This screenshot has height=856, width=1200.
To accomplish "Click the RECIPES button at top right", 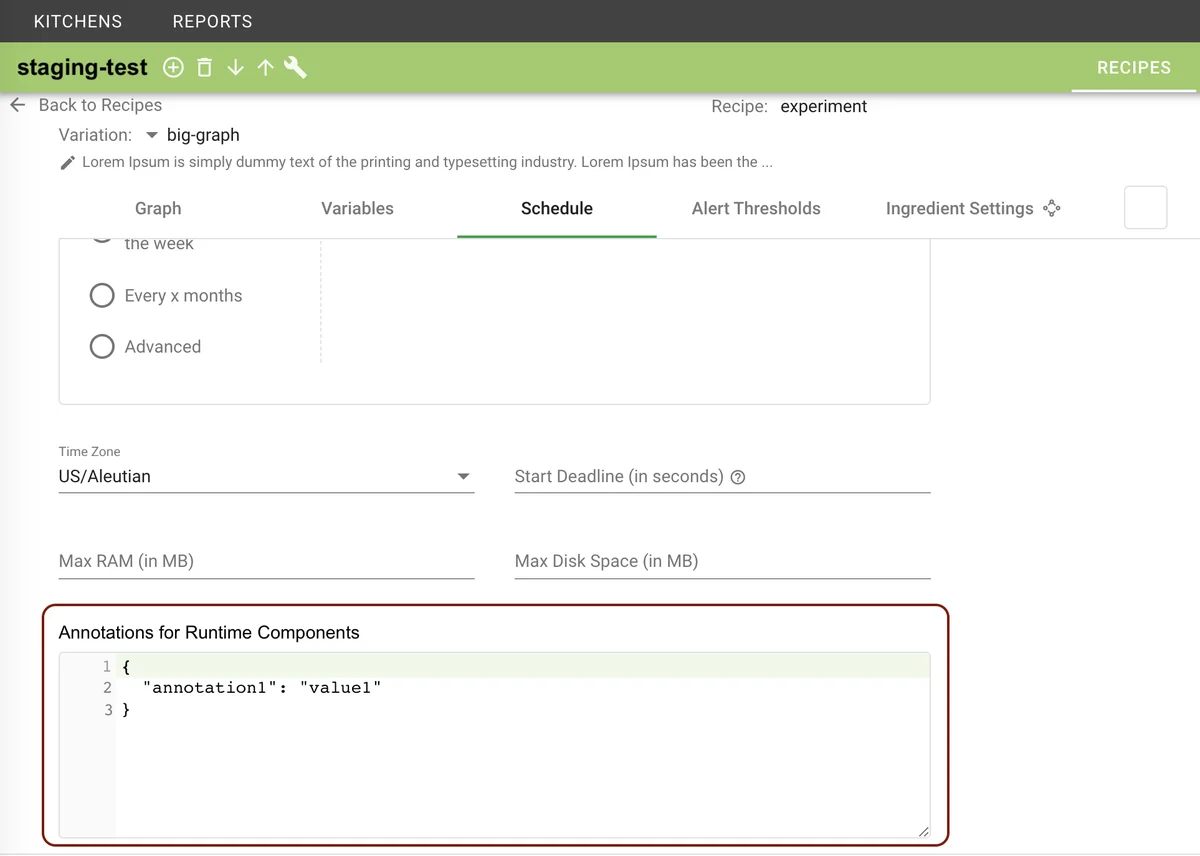I will (1133, 68).
